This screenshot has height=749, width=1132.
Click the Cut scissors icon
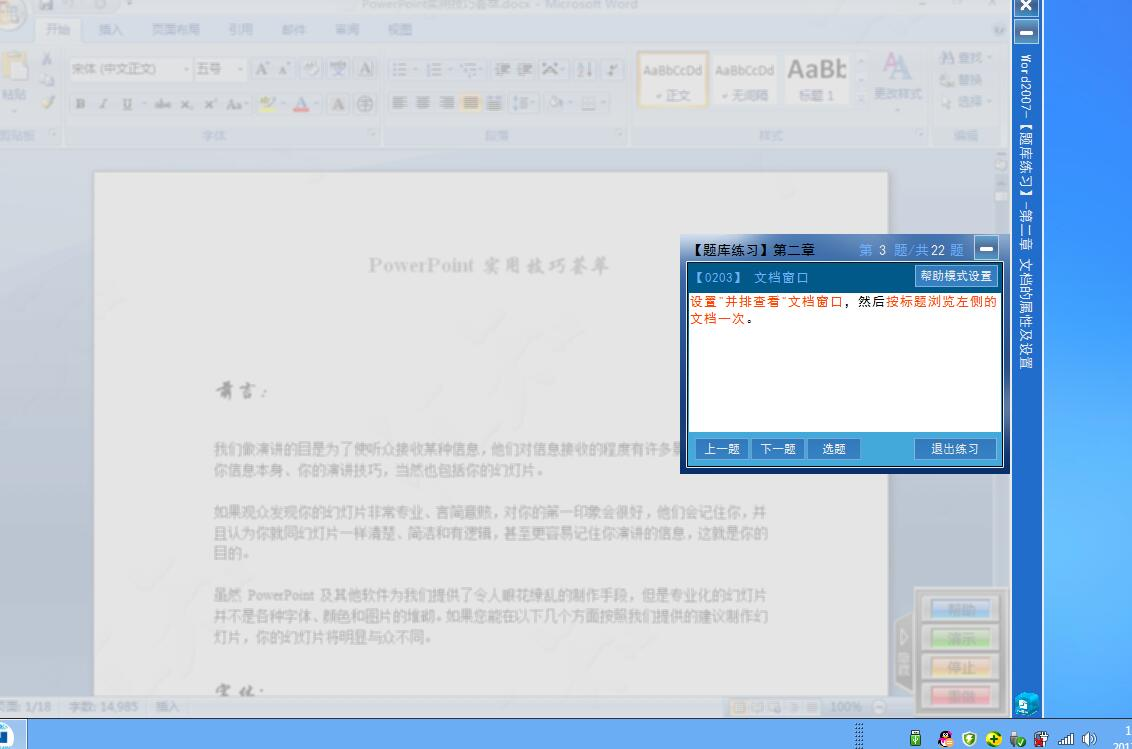[46, 59]
